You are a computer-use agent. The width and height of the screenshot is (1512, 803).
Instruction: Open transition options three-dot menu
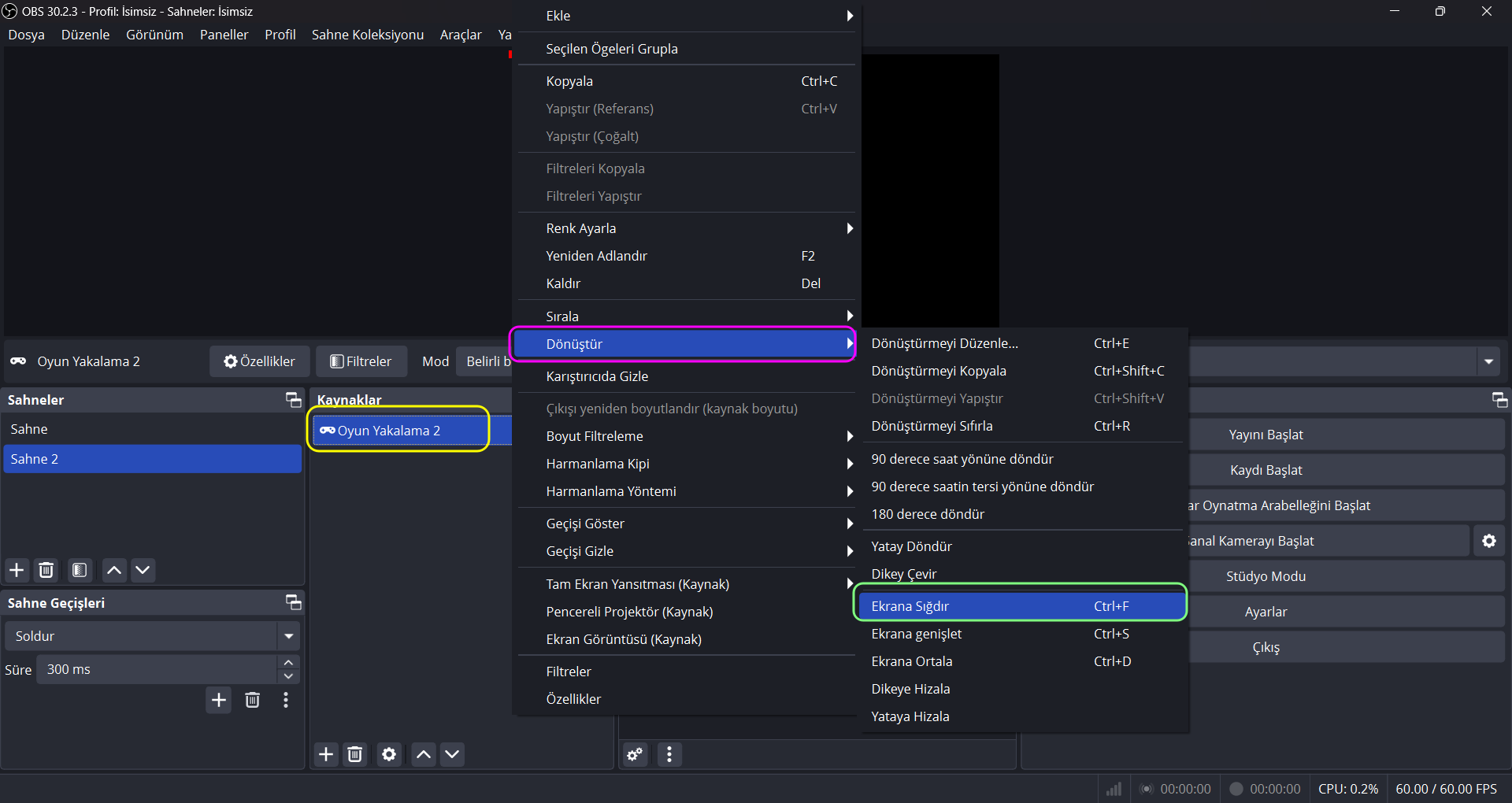[x=286, y=700]
